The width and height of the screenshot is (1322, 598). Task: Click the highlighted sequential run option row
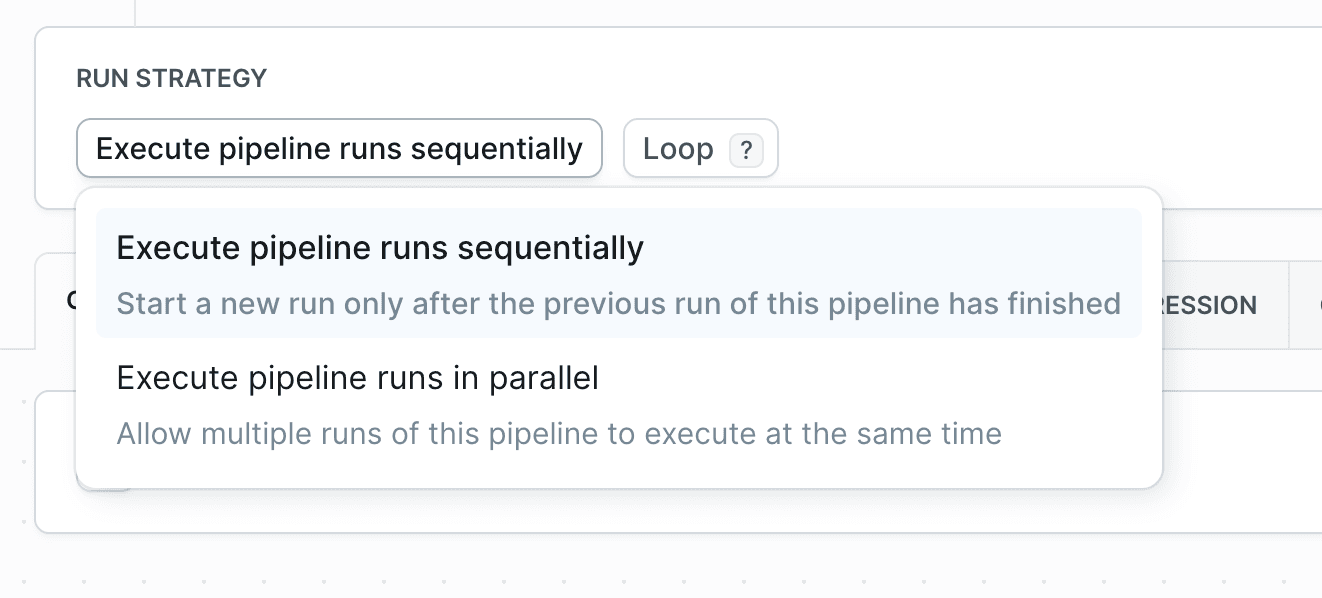620,270
